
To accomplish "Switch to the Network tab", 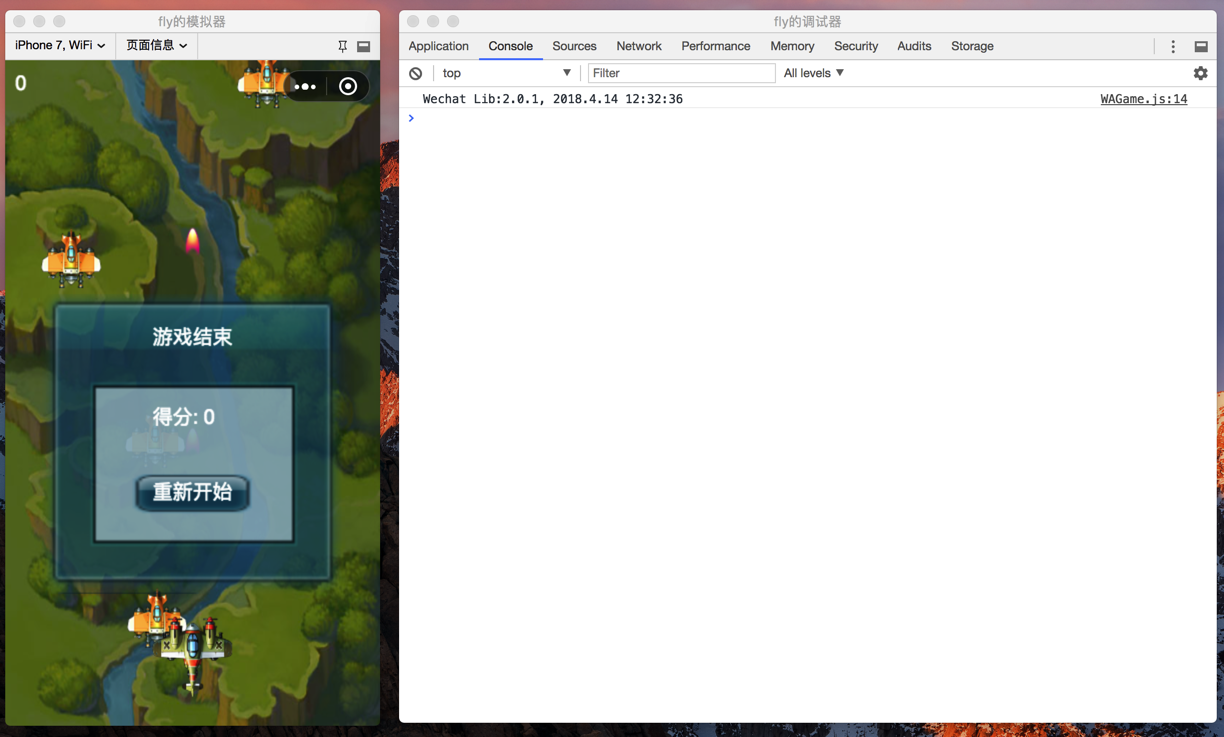I will pyautogui.click(x=638, y=46).
